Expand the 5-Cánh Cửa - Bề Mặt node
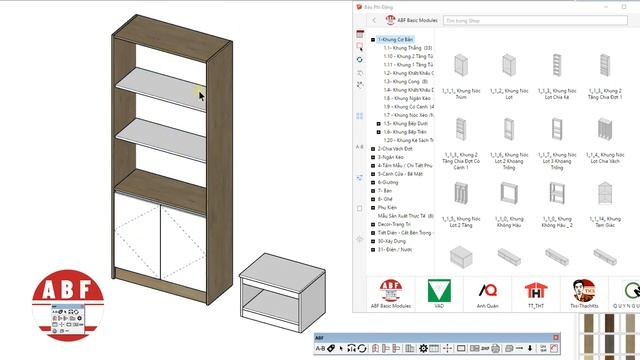This screenshot has height=360, width=640. pyautogui.click(x=373, y=174)
